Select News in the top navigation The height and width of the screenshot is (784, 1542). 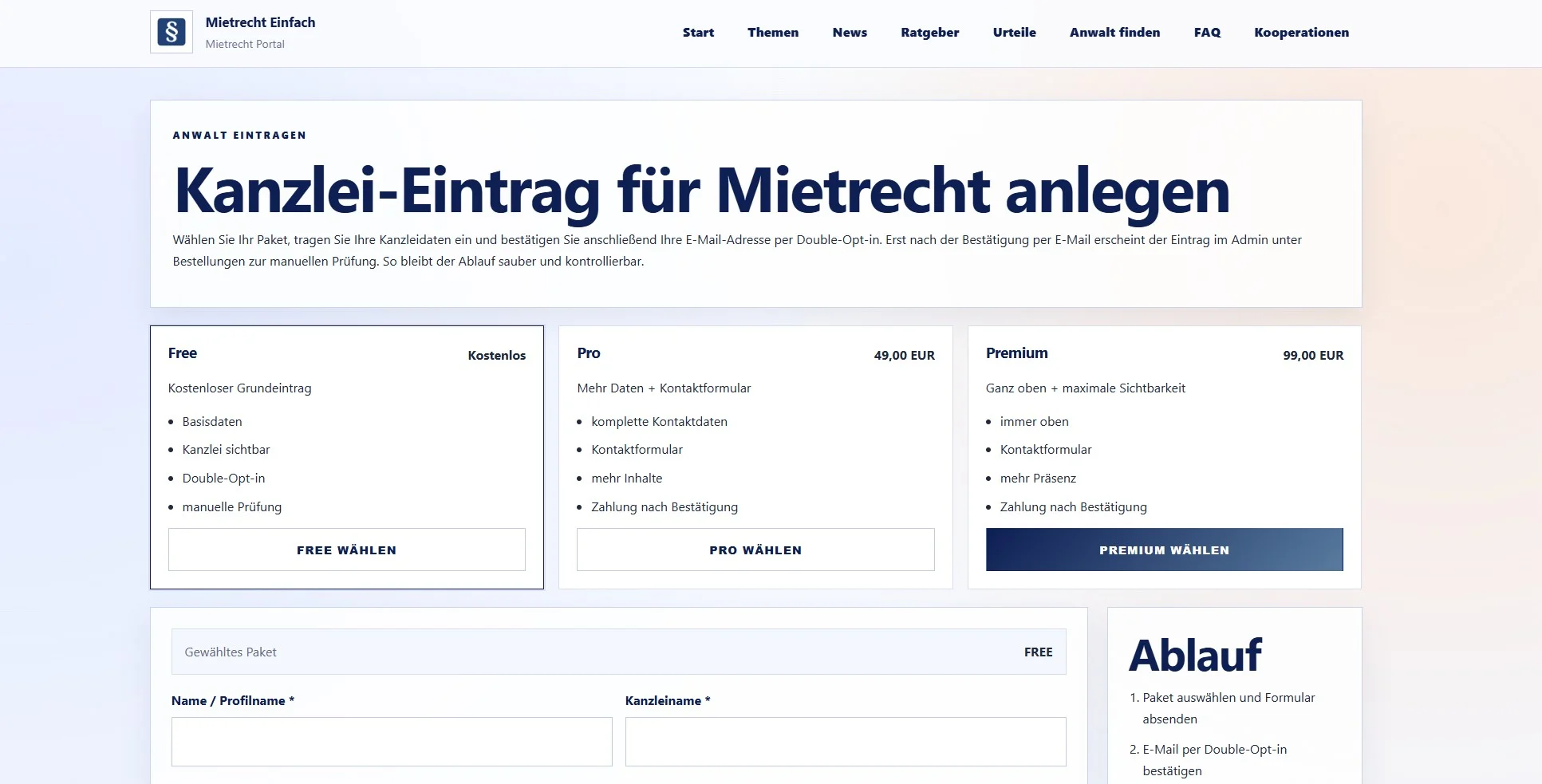click(849, 33)
